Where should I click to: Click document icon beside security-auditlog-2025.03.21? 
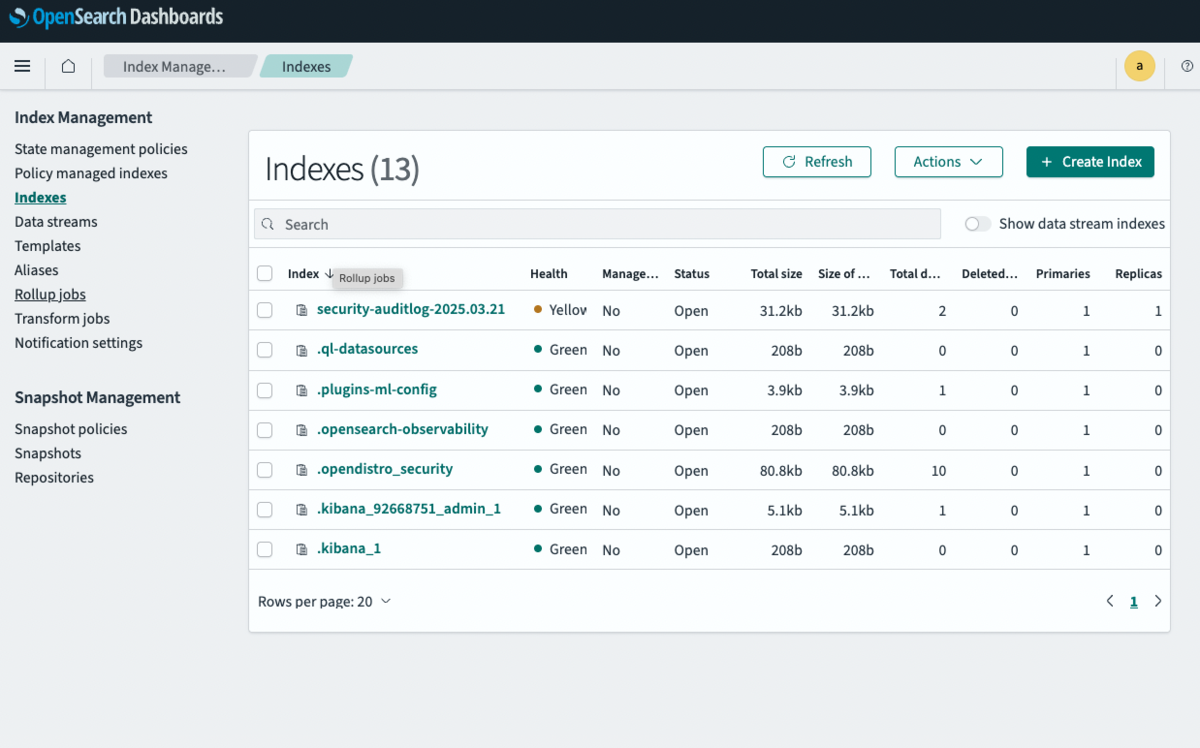(301, 311)
